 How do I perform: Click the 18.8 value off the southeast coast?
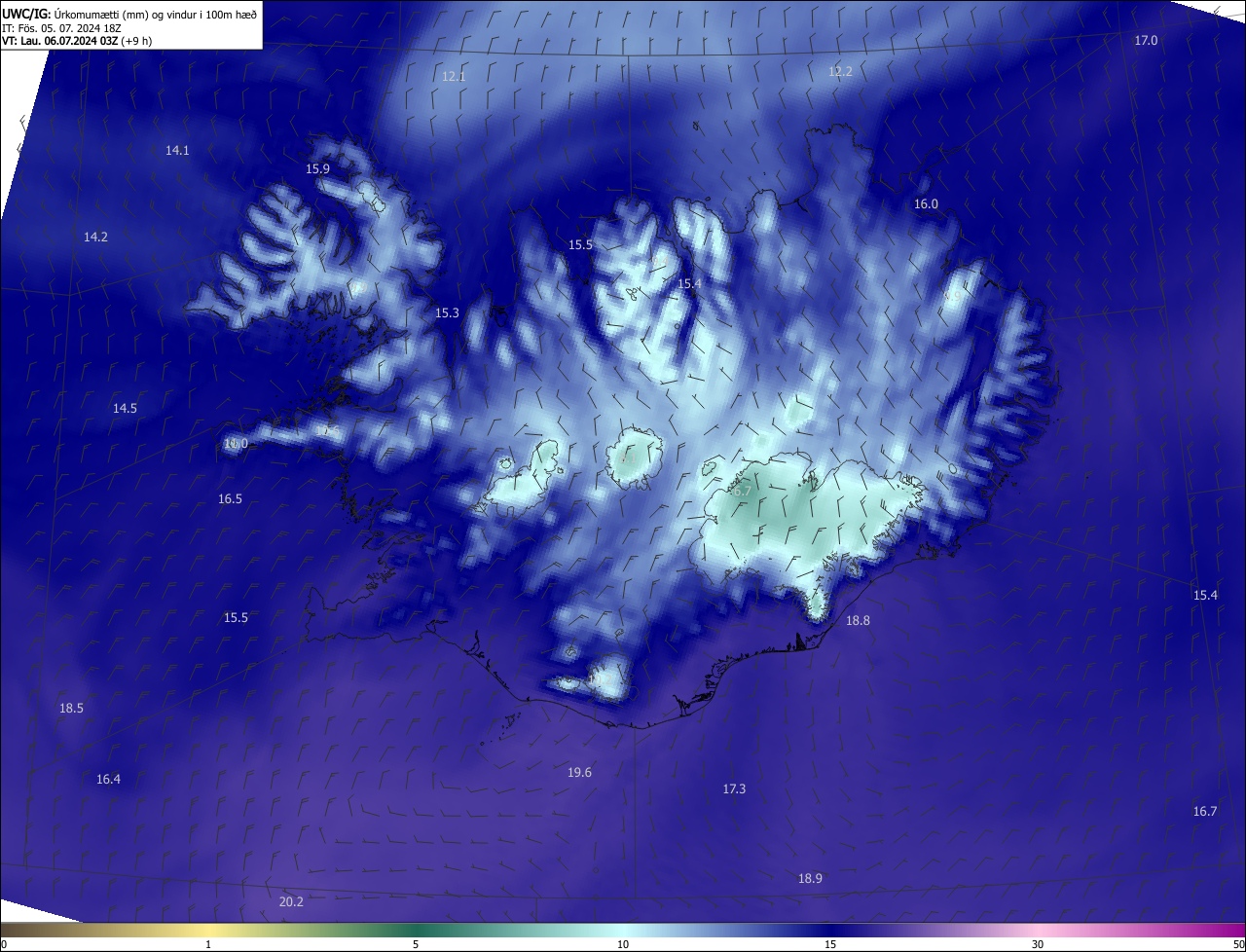858,620
